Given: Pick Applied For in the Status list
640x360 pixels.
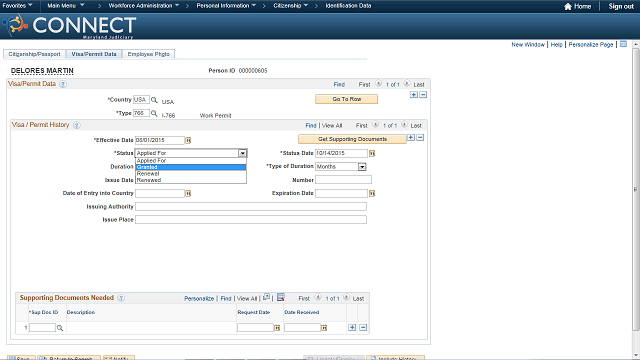Looking at the screenshot, I should (191, 161).
